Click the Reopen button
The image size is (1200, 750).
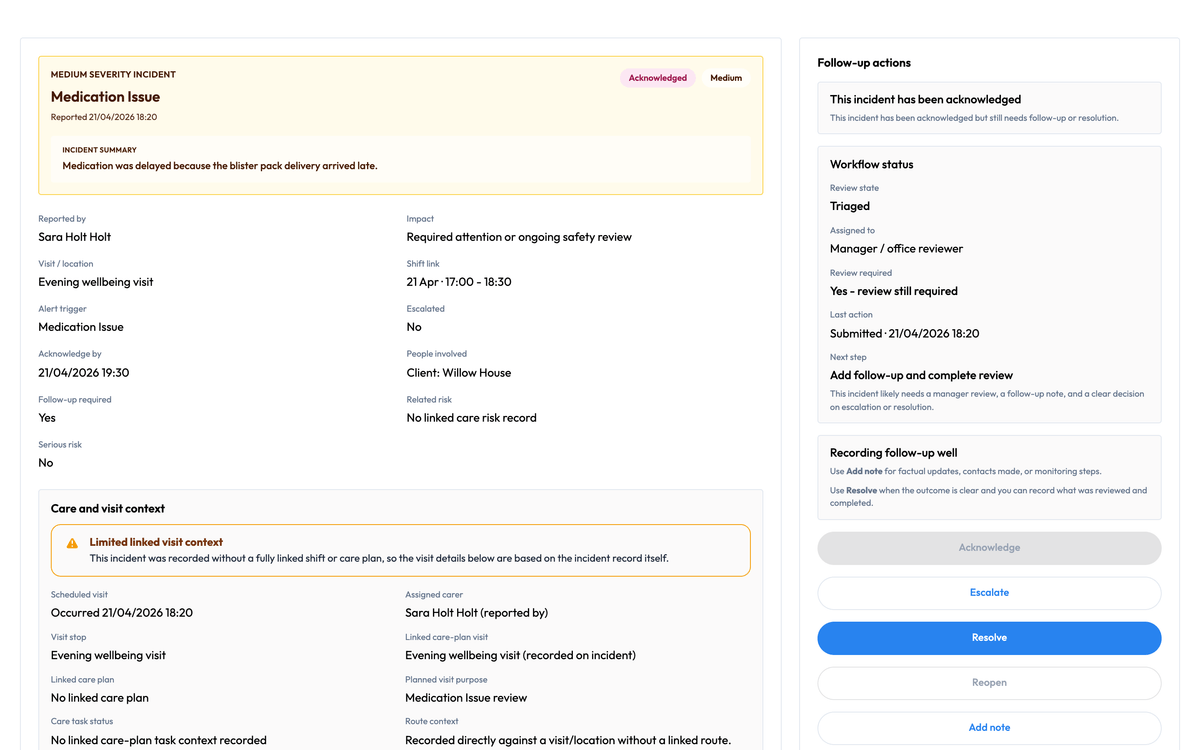pyautogui.click(x=989, y=683)
